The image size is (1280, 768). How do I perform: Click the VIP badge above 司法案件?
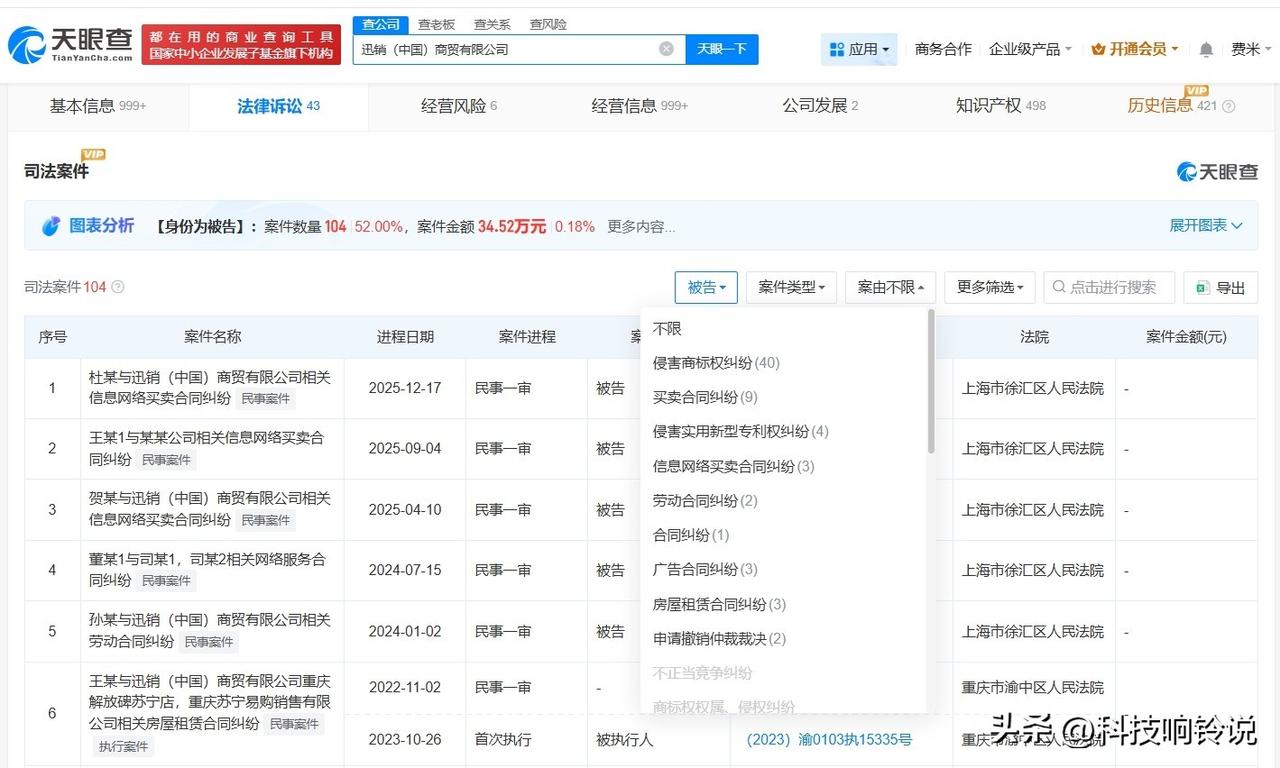(x=91, y=155)
